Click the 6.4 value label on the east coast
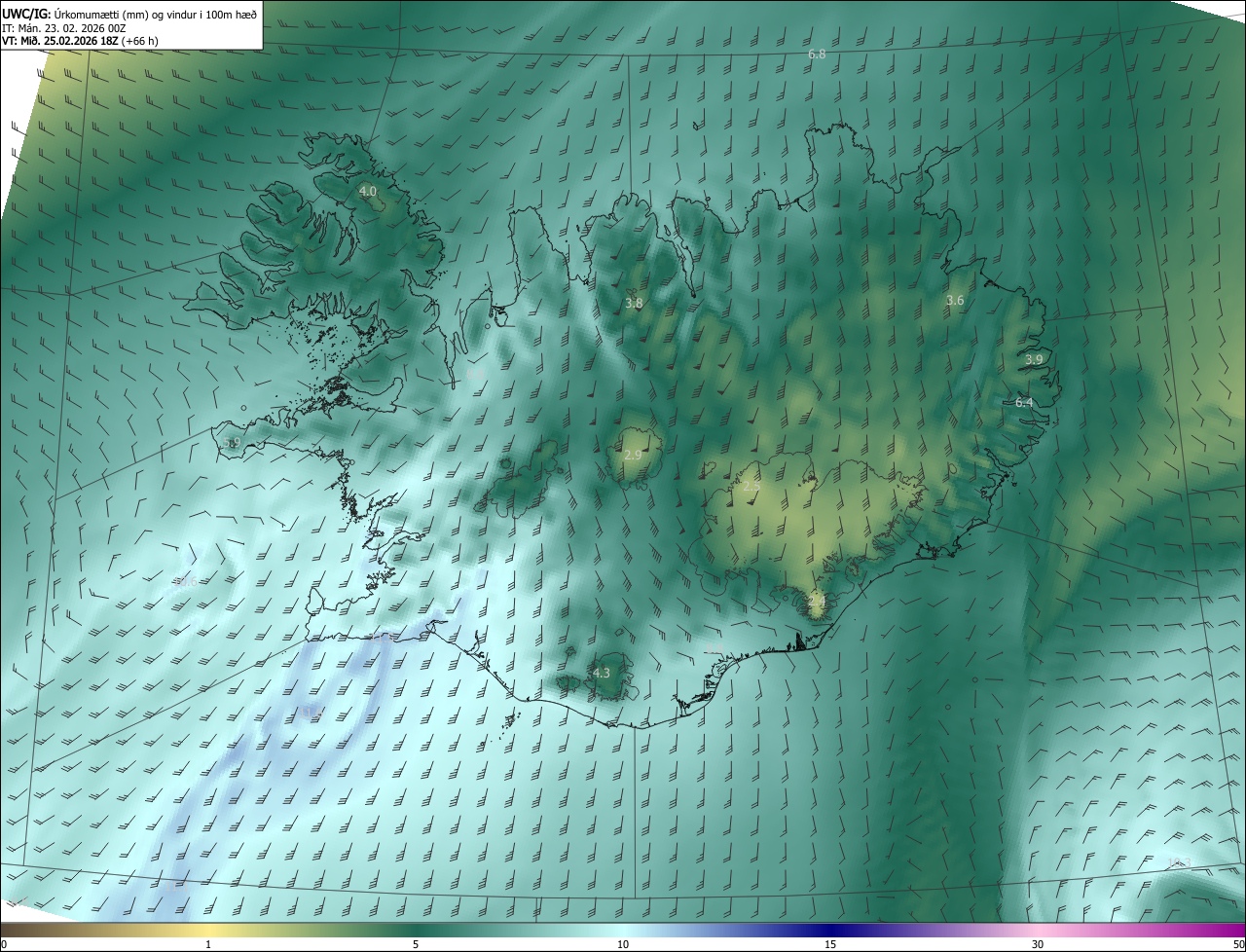 tap(1024, 402)
